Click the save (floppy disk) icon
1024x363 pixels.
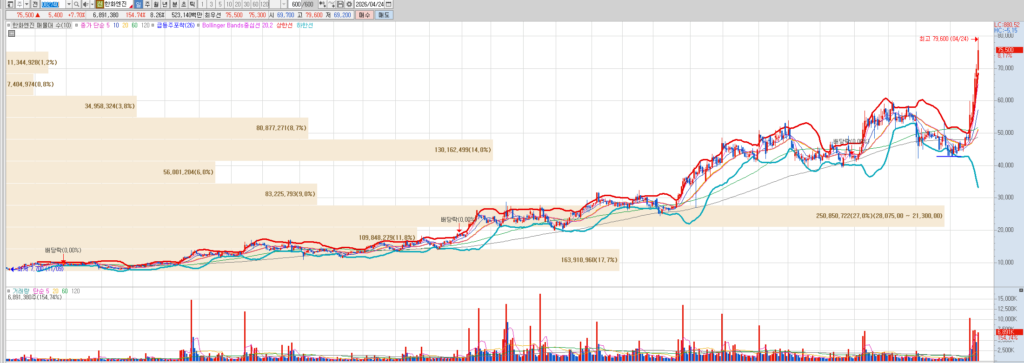[340, 4]
